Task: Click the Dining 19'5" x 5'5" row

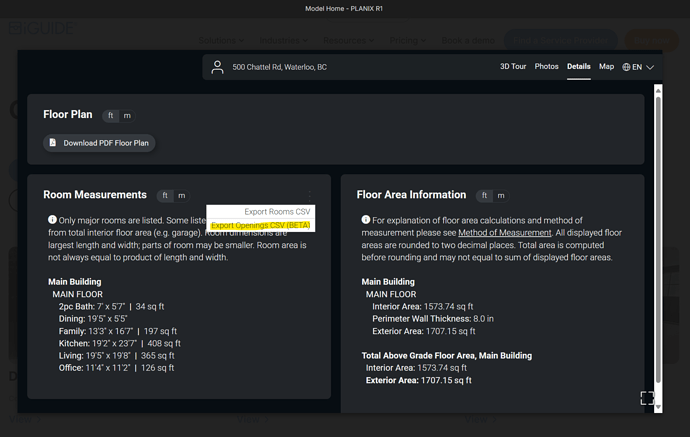Action: [93, 319]
